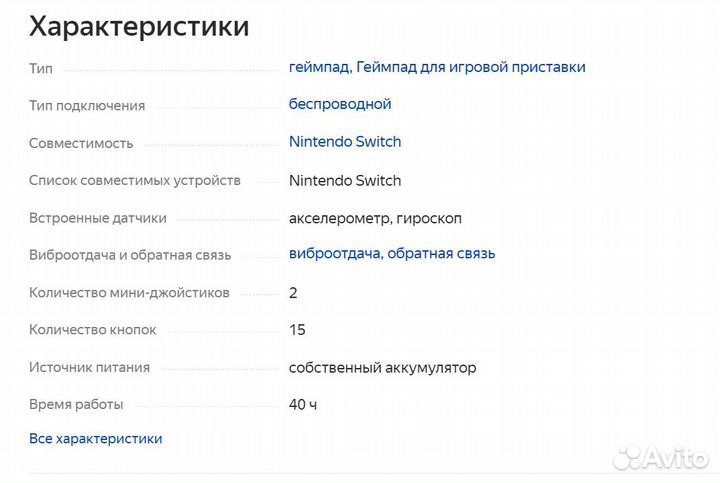Viewport: 720px width, 483px height.
Task: Click the 'Источник питания' label
Action: [x=90, y=367]
